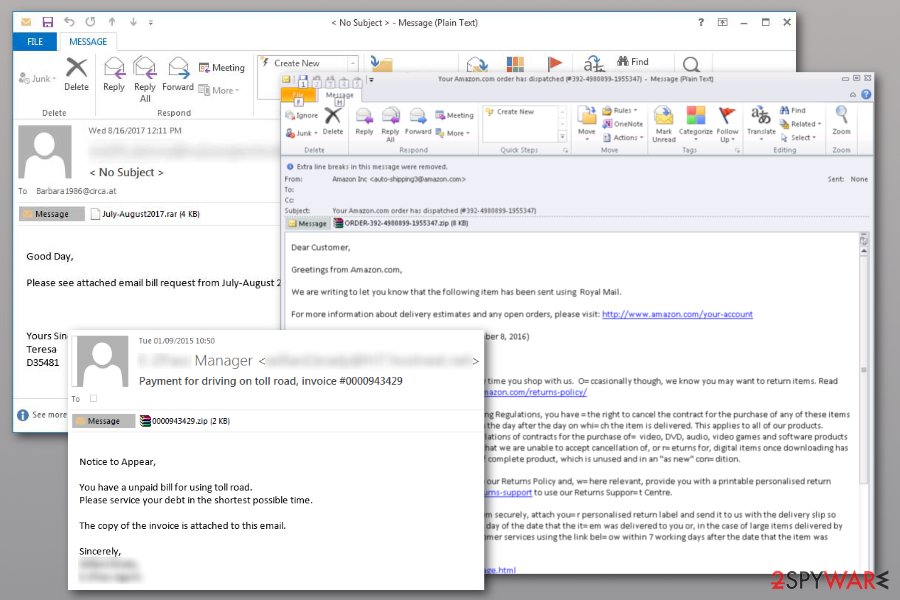Viewport: 900px width, 600px height.
Task: Click Forward in Amazon message window
Action: pos(418,122)
